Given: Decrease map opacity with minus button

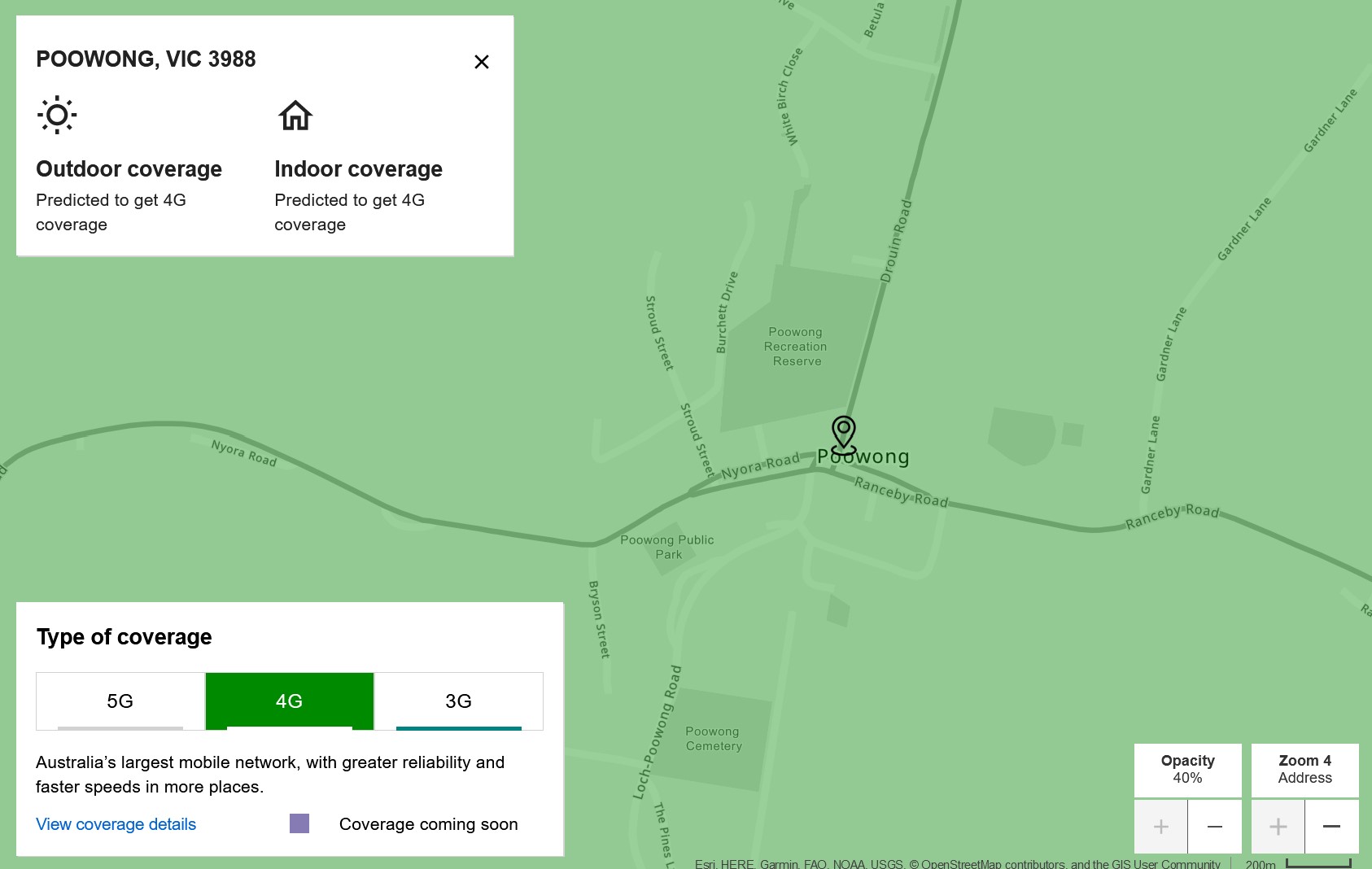Looking at the screenshot, I should [1214, 827].
